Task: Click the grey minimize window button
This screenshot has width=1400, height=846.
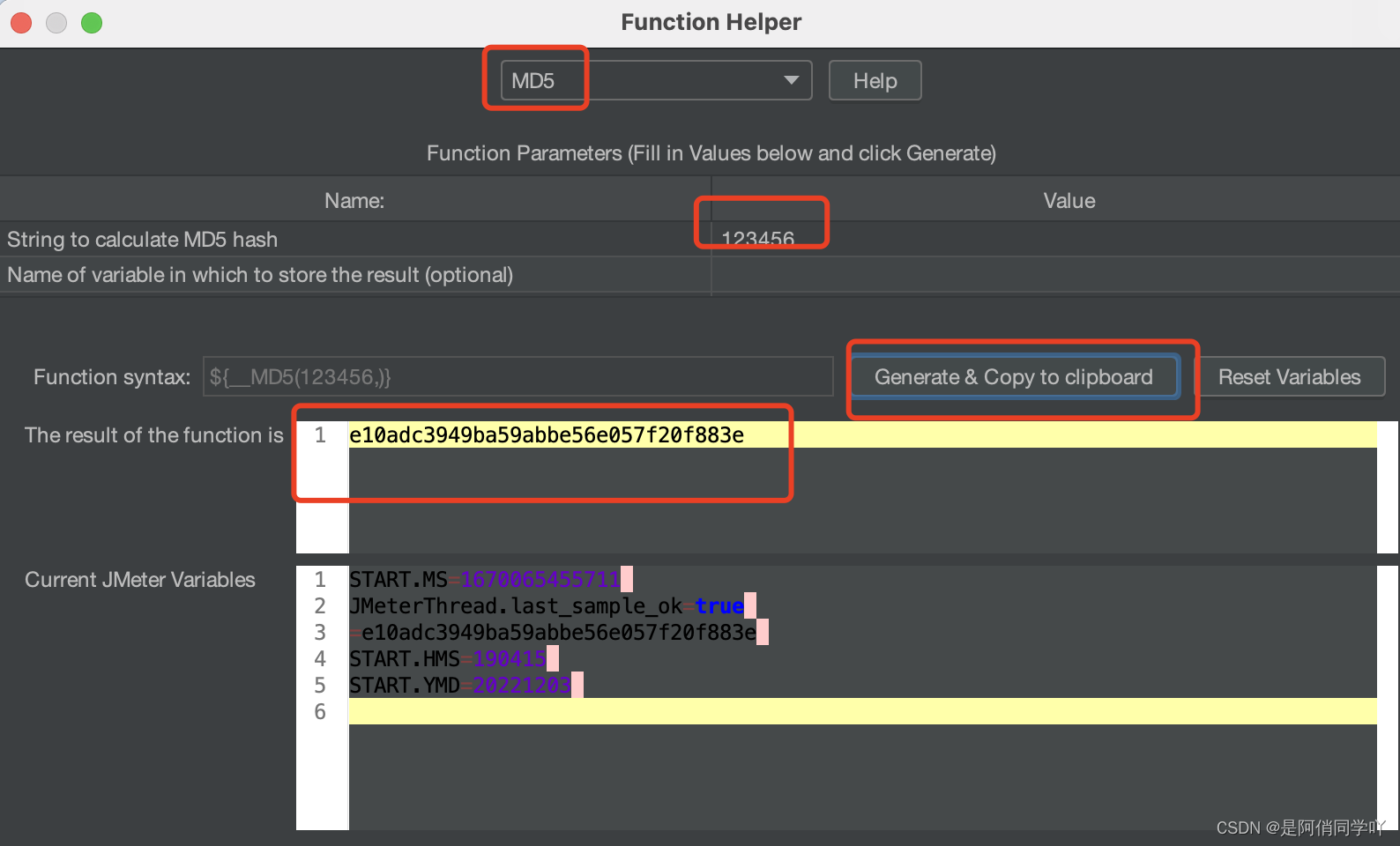Action: click(x=56, y=23)
